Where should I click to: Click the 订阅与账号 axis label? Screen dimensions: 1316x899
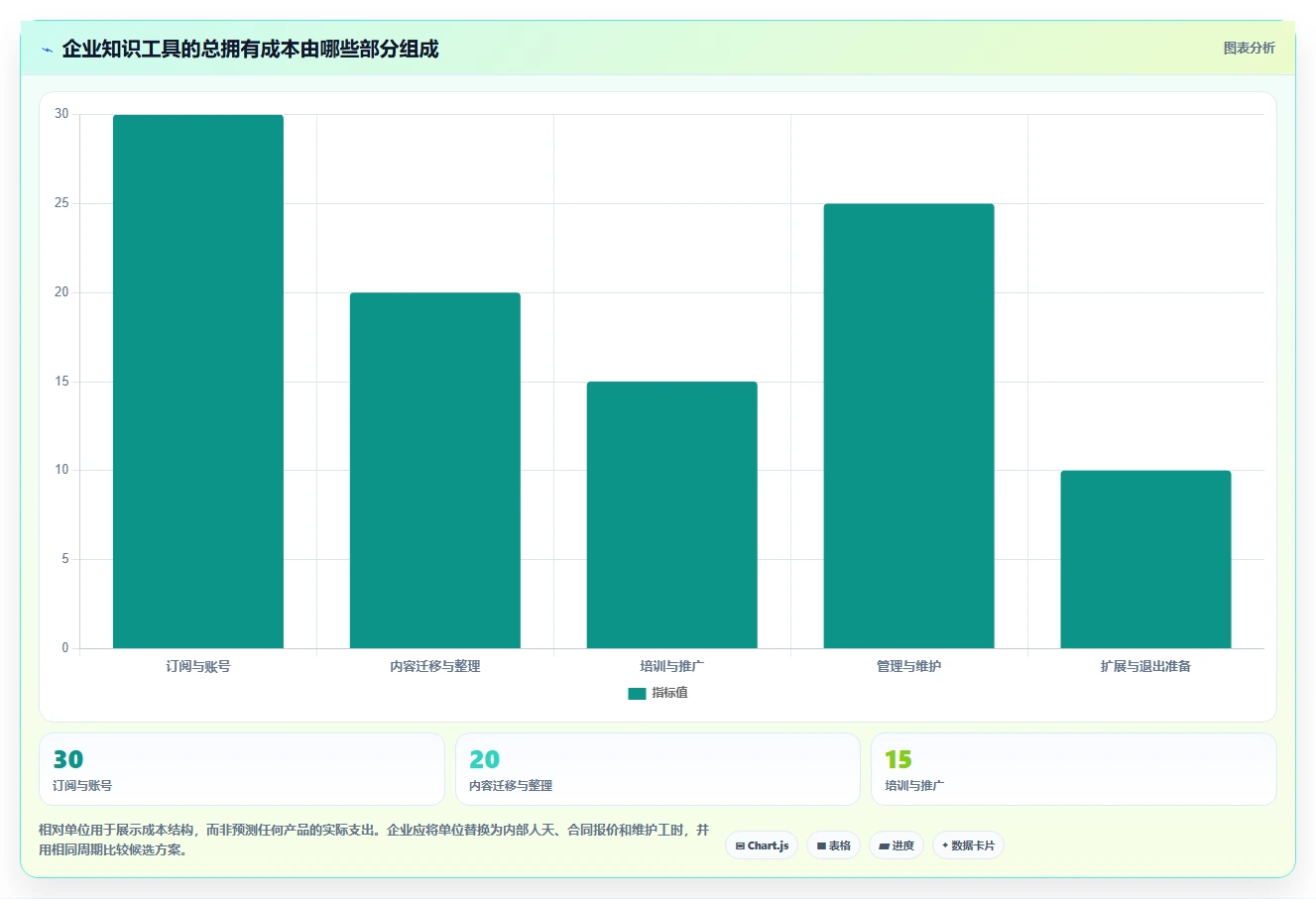click(198, 666)
